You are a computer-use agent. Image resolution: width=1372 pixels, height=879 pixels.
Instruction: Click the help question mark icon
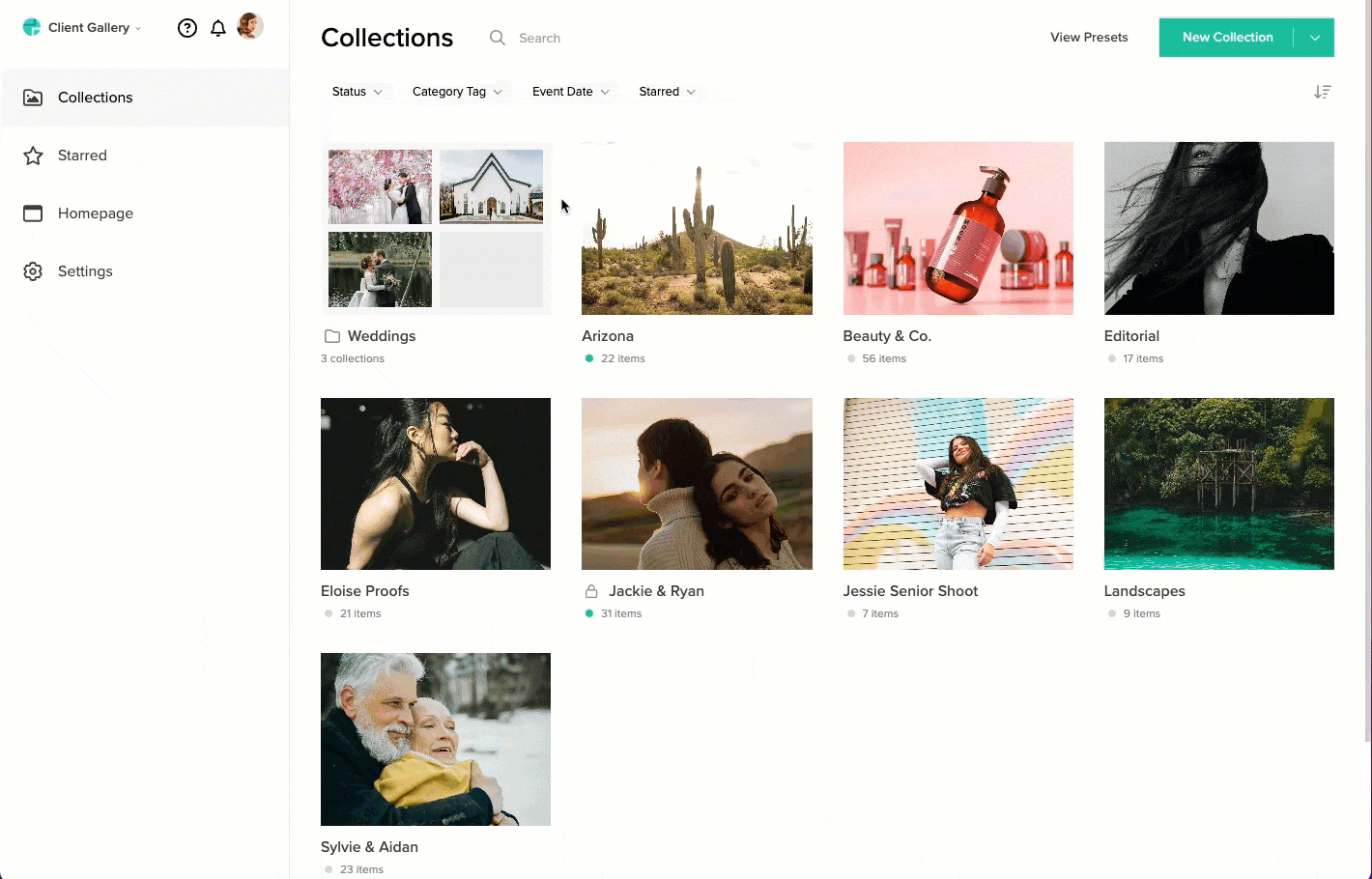186,27
